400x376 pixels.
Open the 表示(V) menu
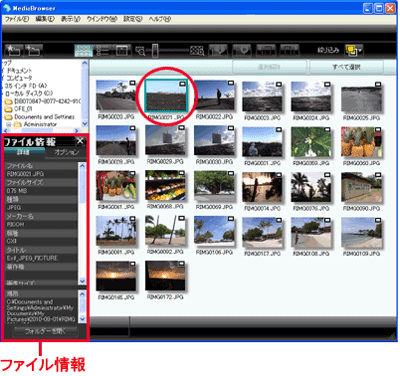coord(70,19)
